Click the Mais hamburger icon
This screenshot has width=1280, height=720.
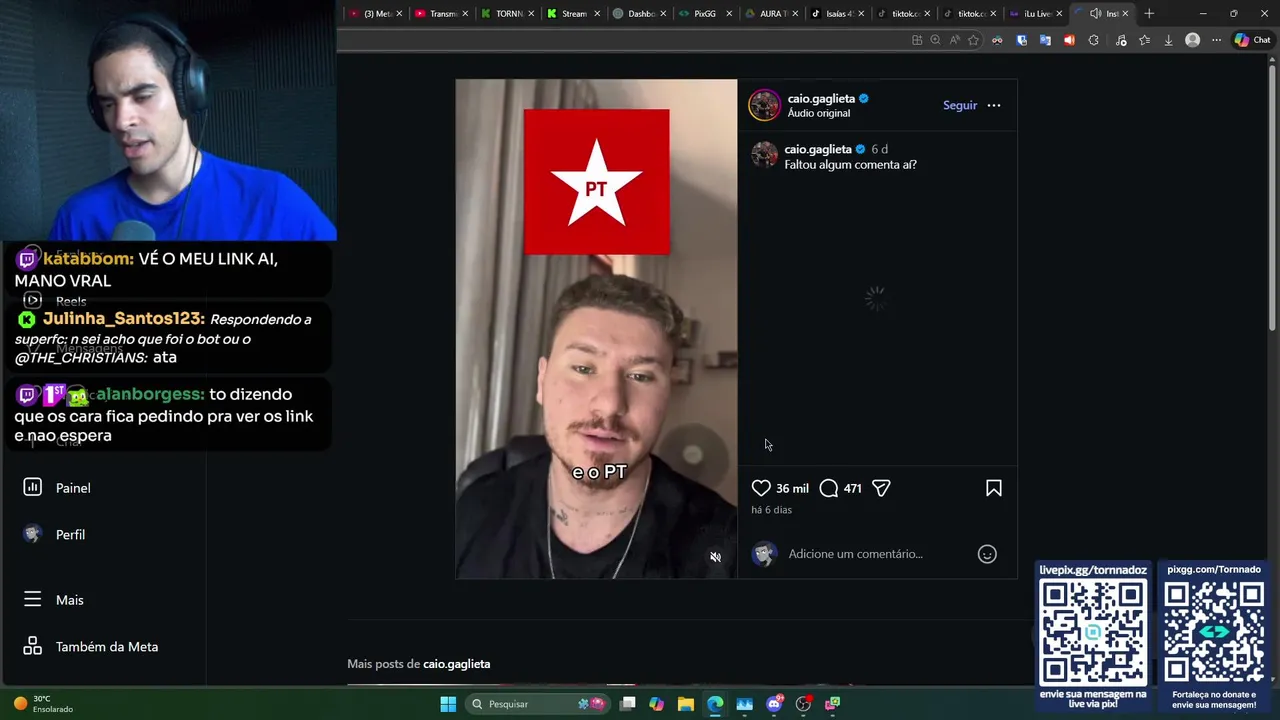(33, 599)
